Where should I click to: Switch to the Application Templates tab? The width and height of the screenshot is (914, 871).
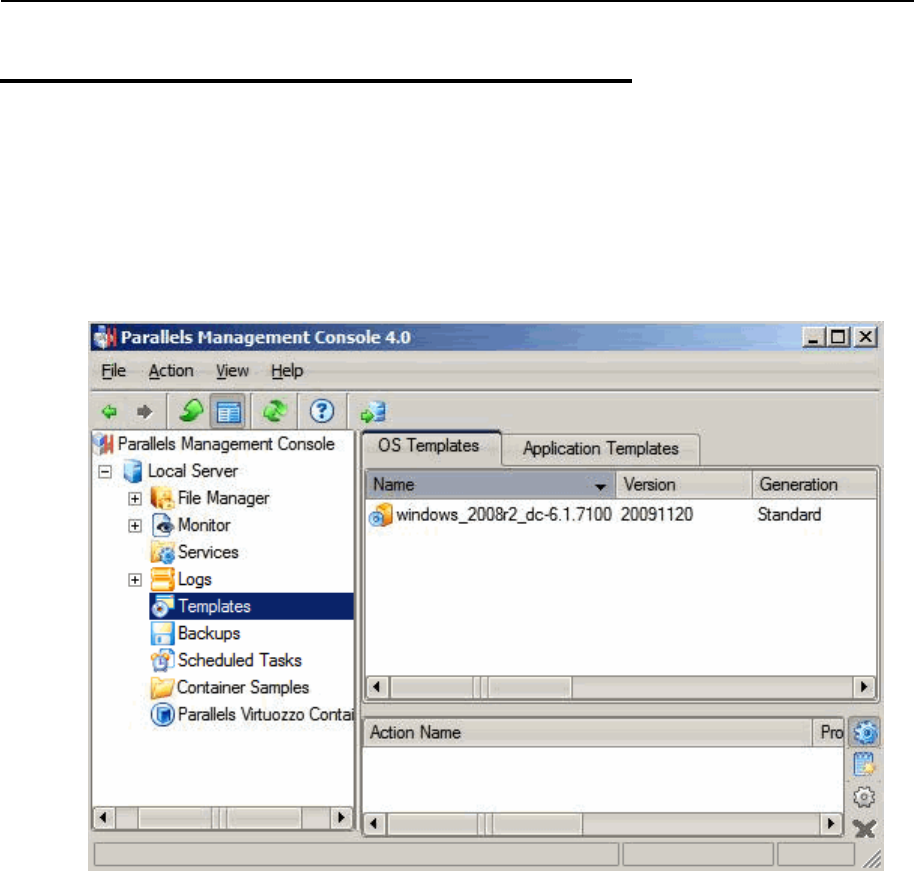tap(600, 449)
